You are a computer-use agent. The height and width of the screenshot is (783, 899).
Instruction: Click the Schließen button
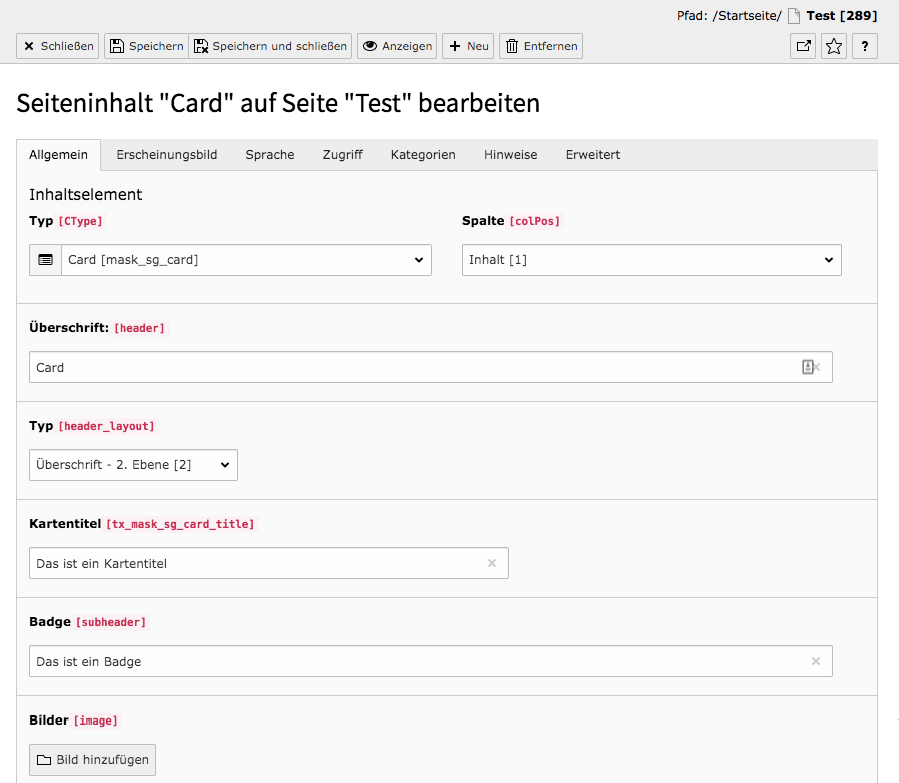(57, 46)
